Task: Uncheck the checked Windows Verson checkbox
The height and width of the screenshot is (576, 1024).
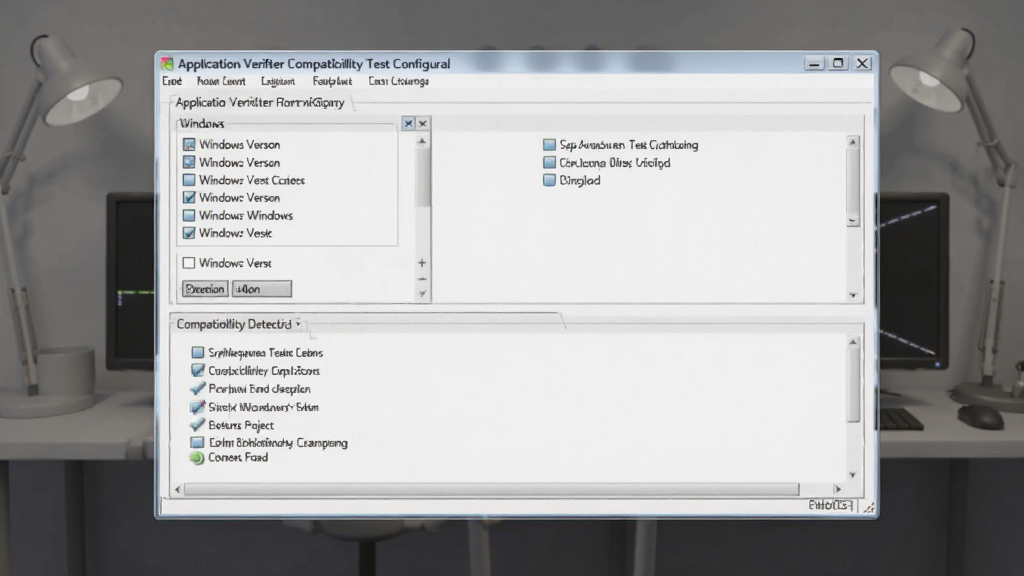Action: [x=189, y=198]
